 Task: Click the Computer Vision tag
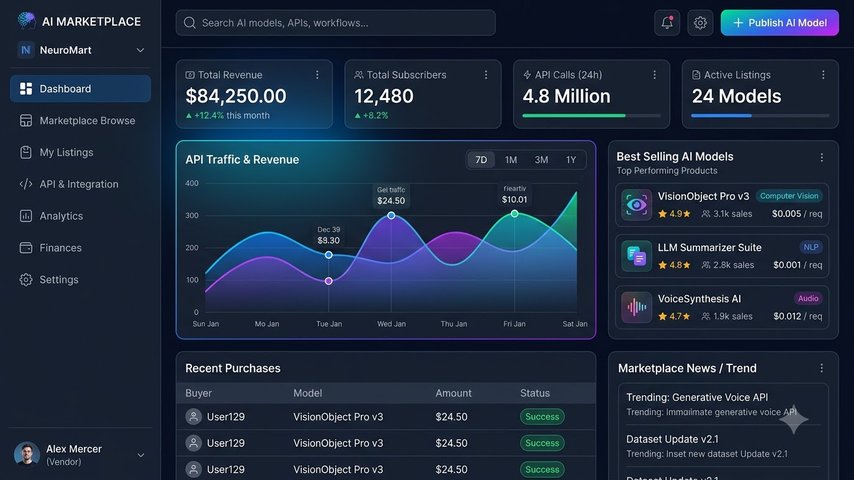(789, 196)
